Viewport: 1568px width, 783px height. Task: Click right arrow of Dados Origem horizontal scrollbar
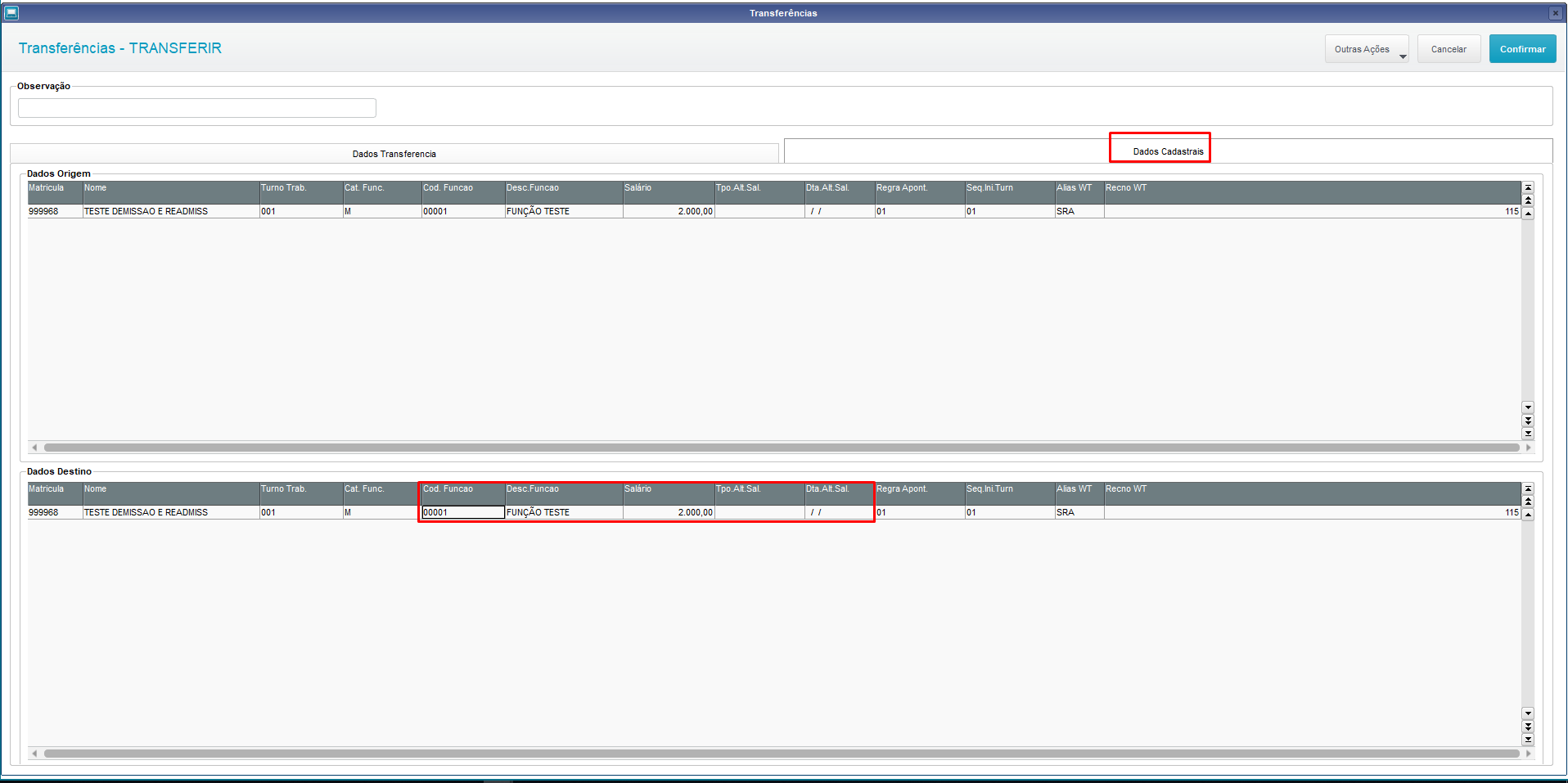click(1528, 448)
